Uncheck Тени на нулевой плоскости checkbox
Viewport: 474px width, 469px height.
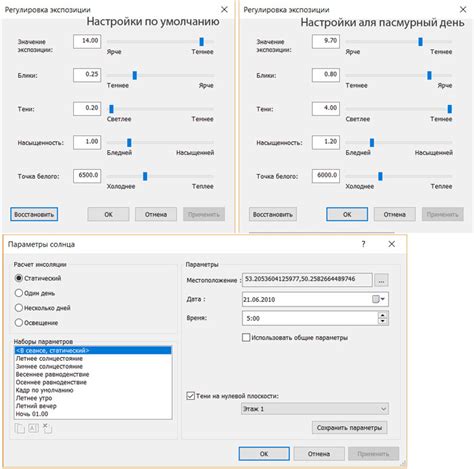190,396
